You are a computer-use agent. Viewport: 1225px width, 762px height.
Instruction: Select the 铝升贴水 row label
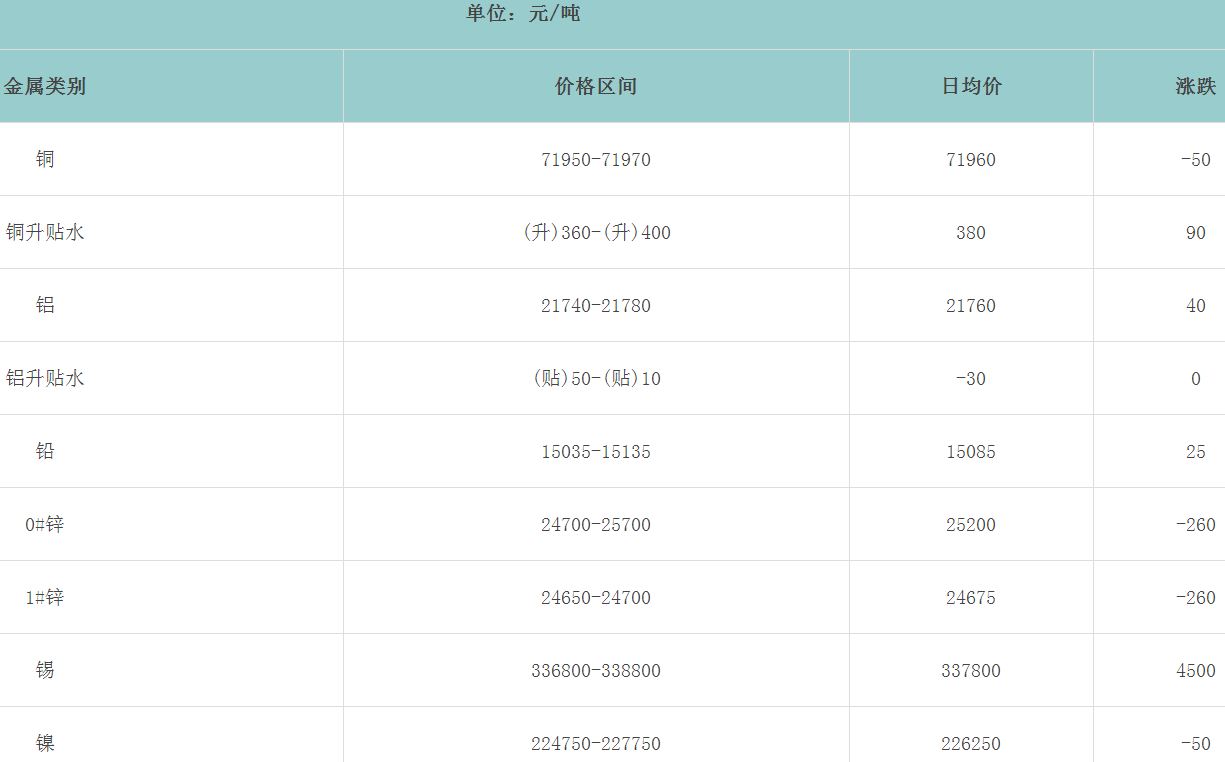[x=45, y=378]
